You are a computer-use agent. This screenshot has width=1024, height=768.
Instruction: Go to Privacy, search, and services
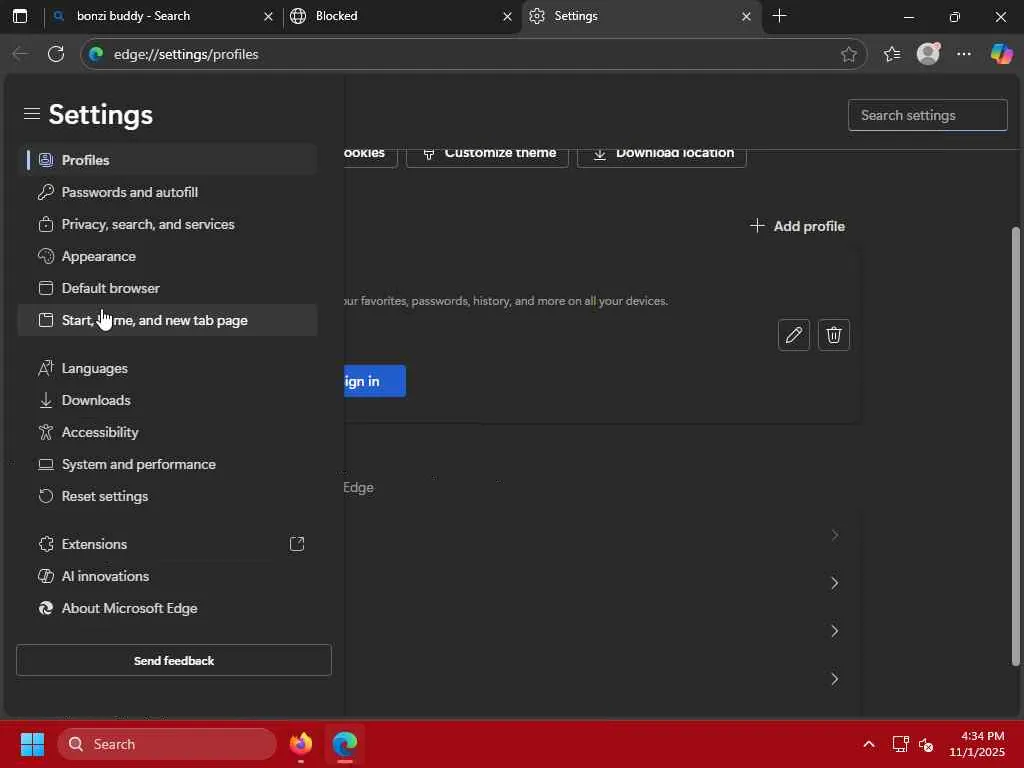167,224
